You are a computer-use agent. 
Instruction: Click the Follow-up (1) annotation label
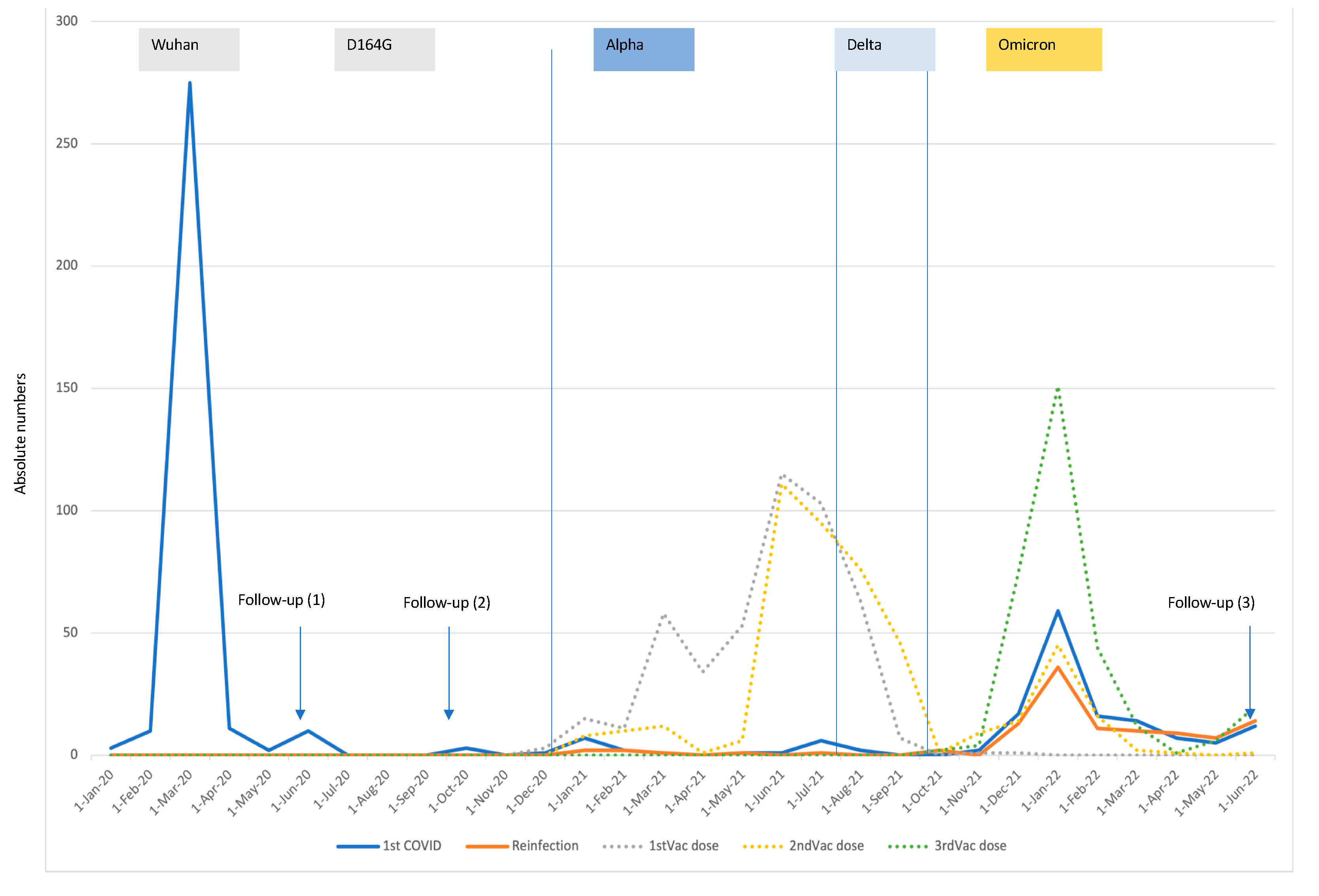[x=281, y=600]
